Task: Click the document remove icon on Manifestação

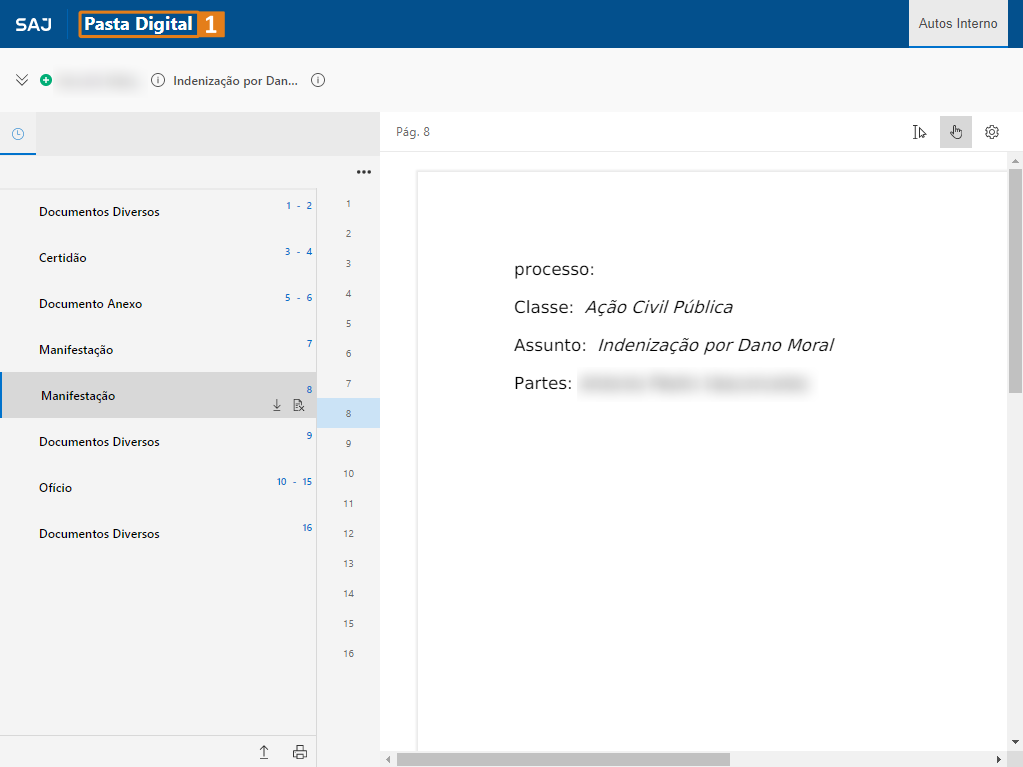Action: tap(299, 406)
